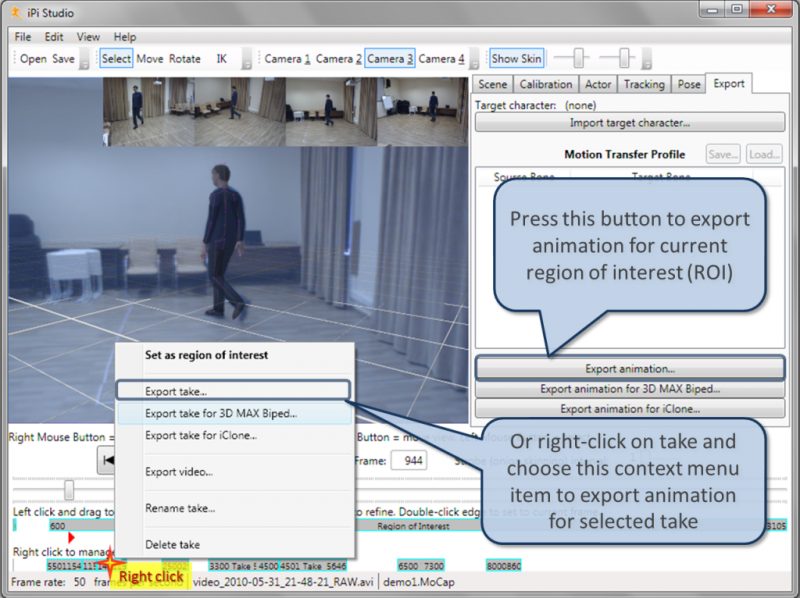Switch view to Camera 1
The image size is (800, 598).
[287, 59]
